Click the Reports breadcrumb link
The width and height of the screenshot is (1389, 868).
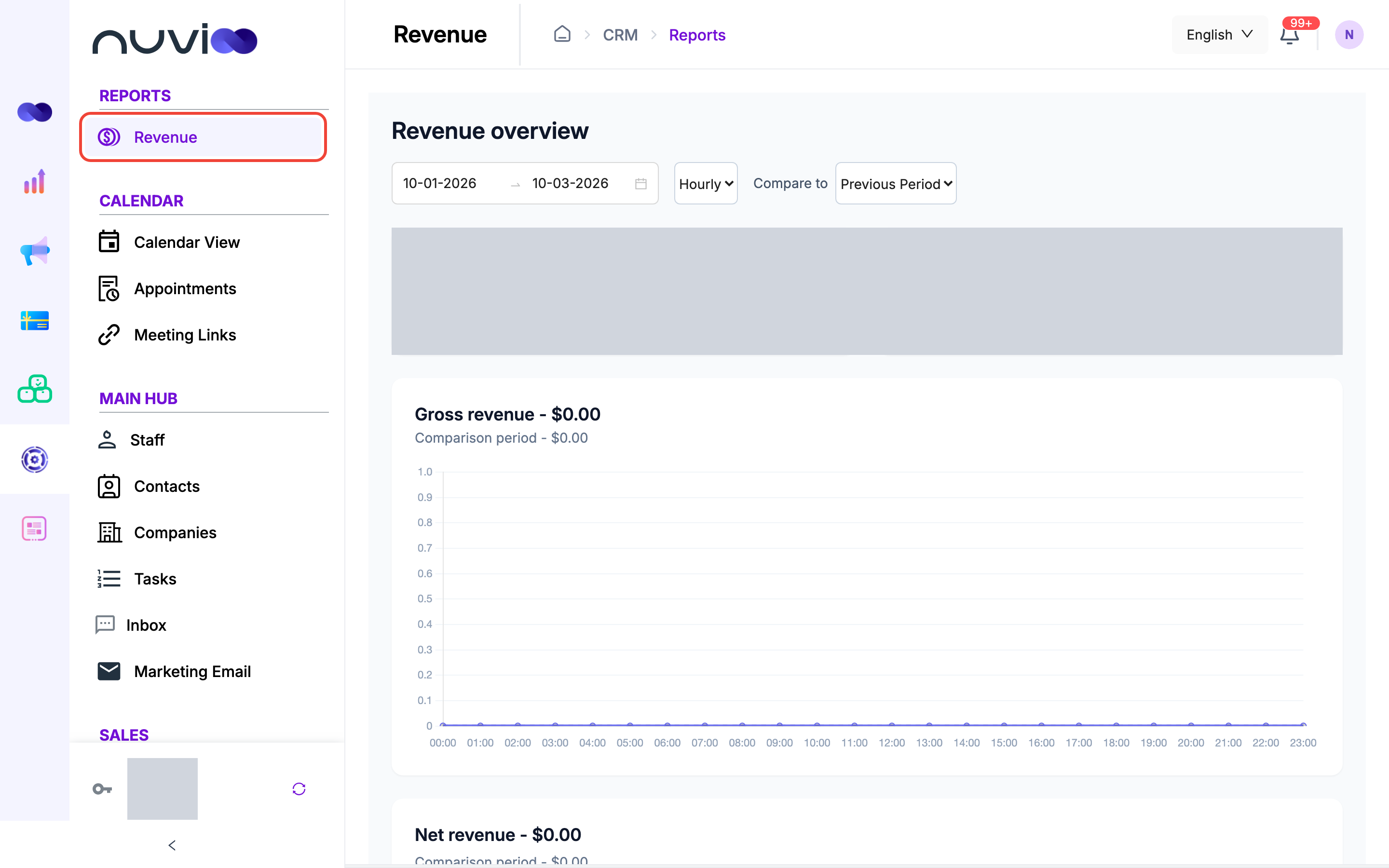(x=697, y=35)
